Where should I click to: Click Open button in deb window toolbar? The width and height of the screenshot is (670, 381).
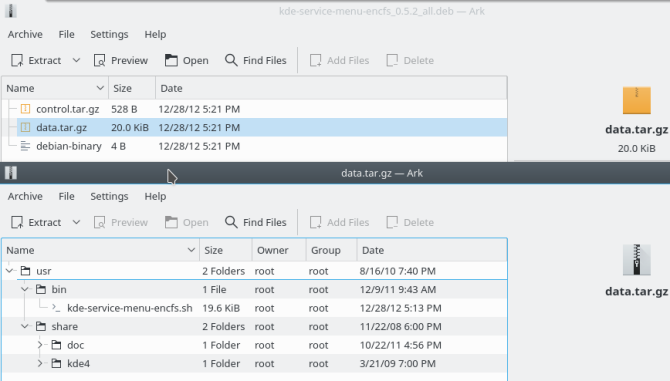pos(187,61)
